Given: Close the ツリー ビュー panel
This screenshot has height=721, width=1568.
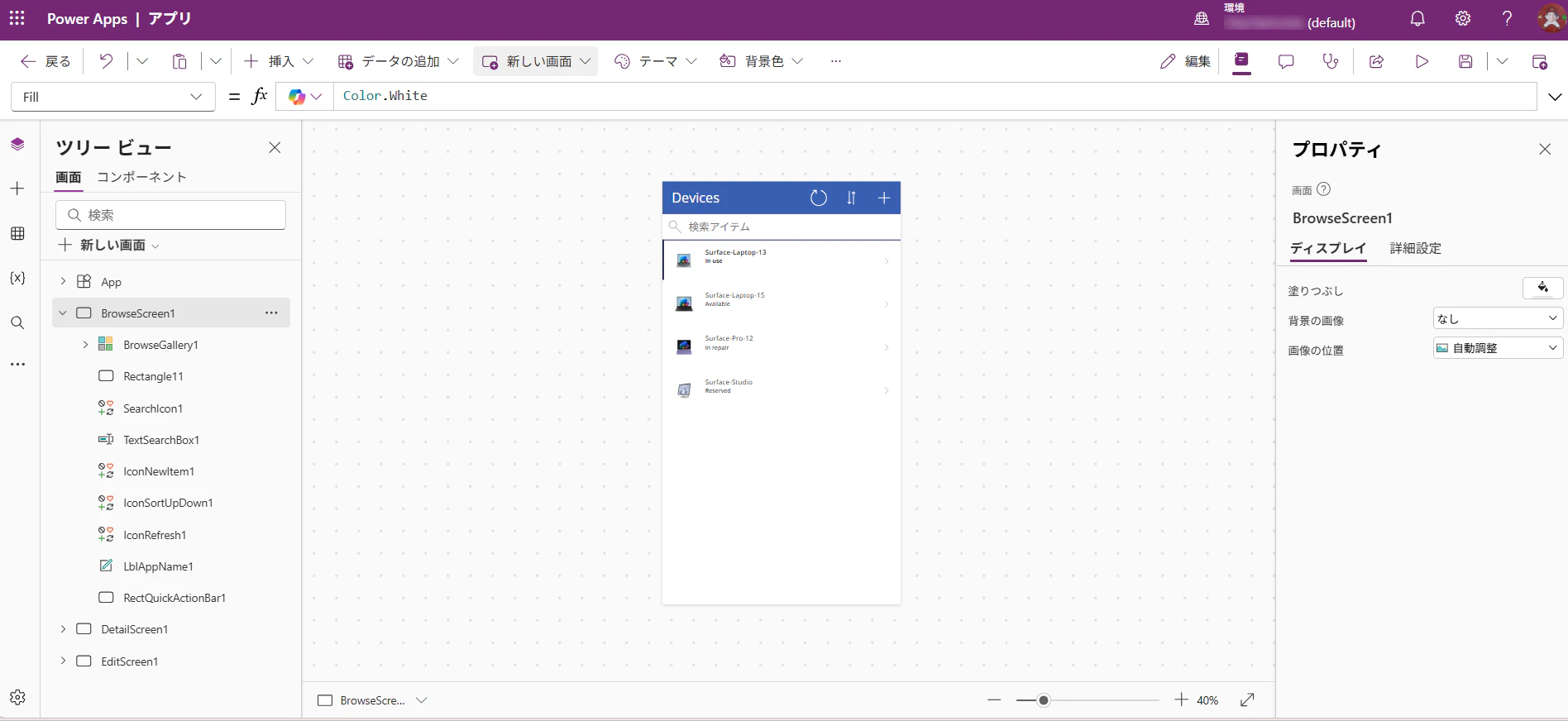Looking at the screenshot, I should (275, 147).
